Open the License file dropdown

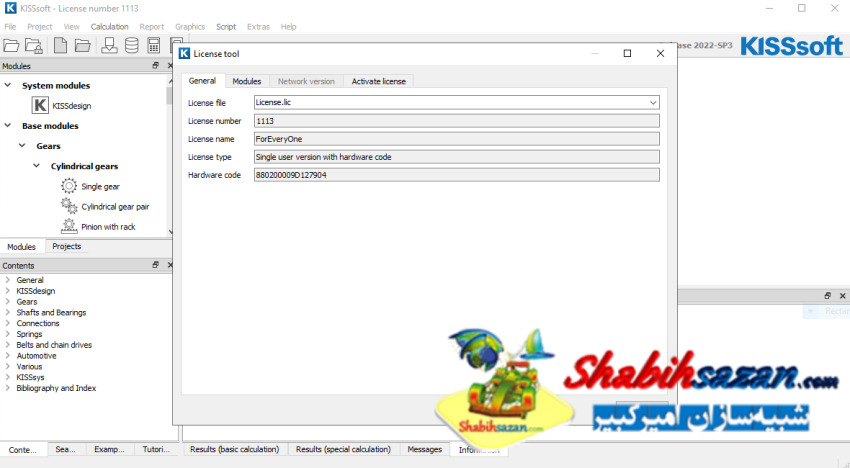[653, 102]
